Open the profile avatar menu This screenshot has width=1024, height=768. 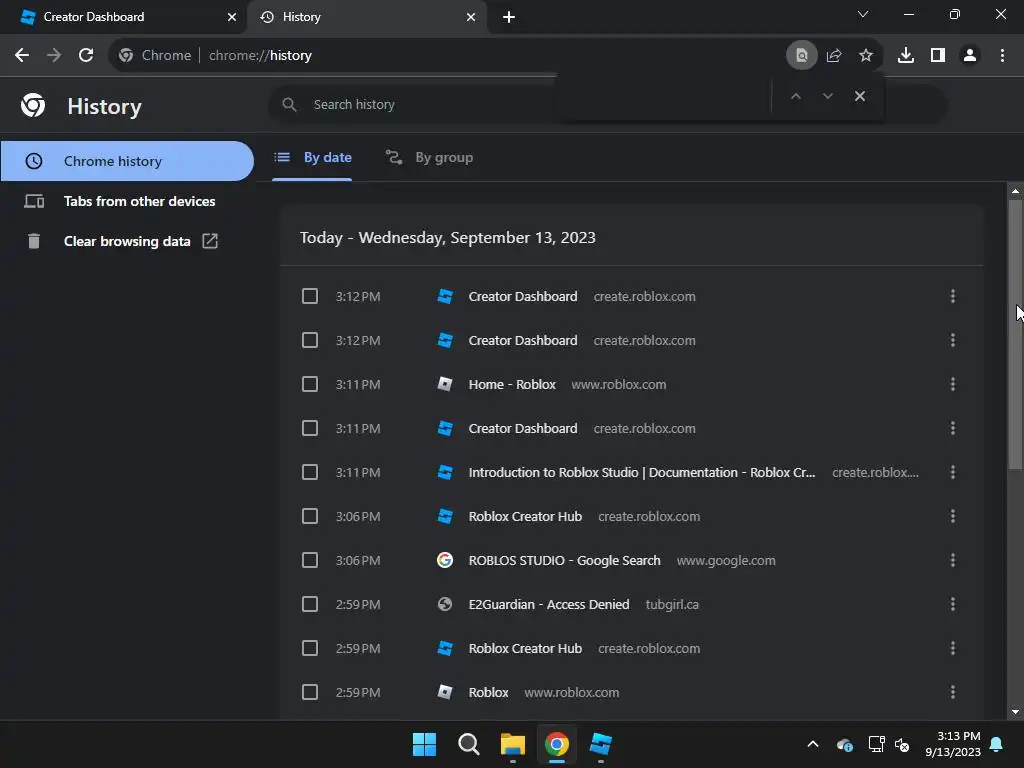[970, 56]
